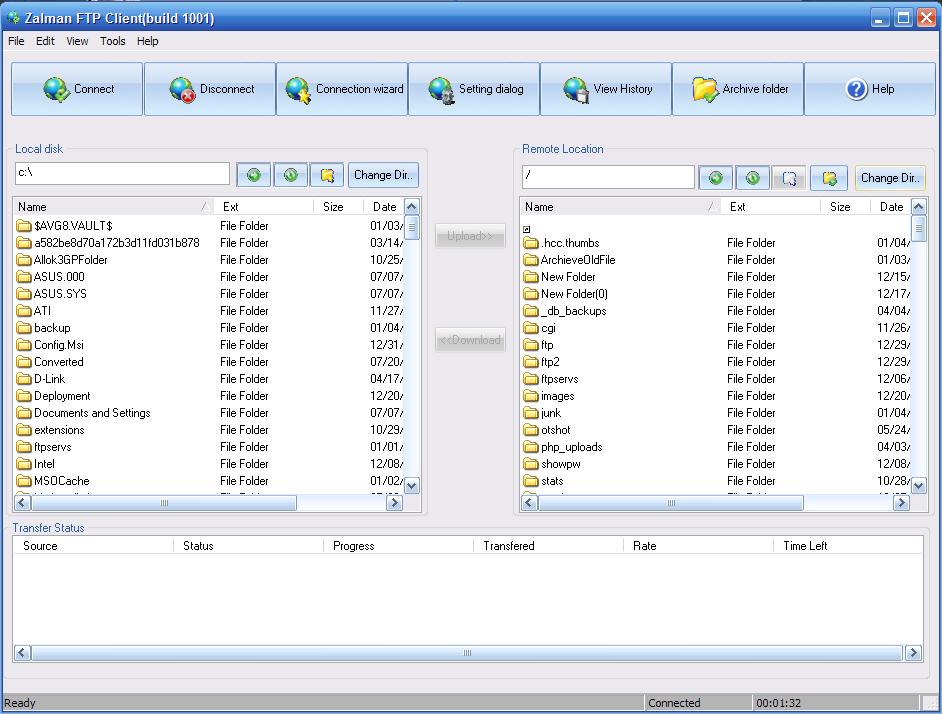Viewport: 942px width, 714px height.
Task: Click the remote path field showing /
Action: point(608,177)
